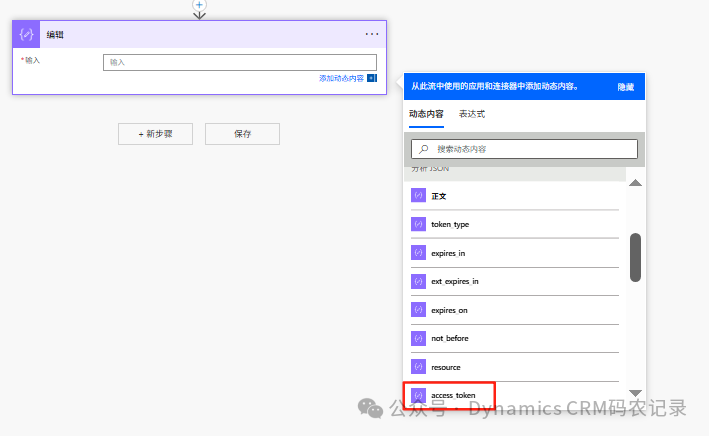Click the scroll up arrow in list

[x=635, y=183]
